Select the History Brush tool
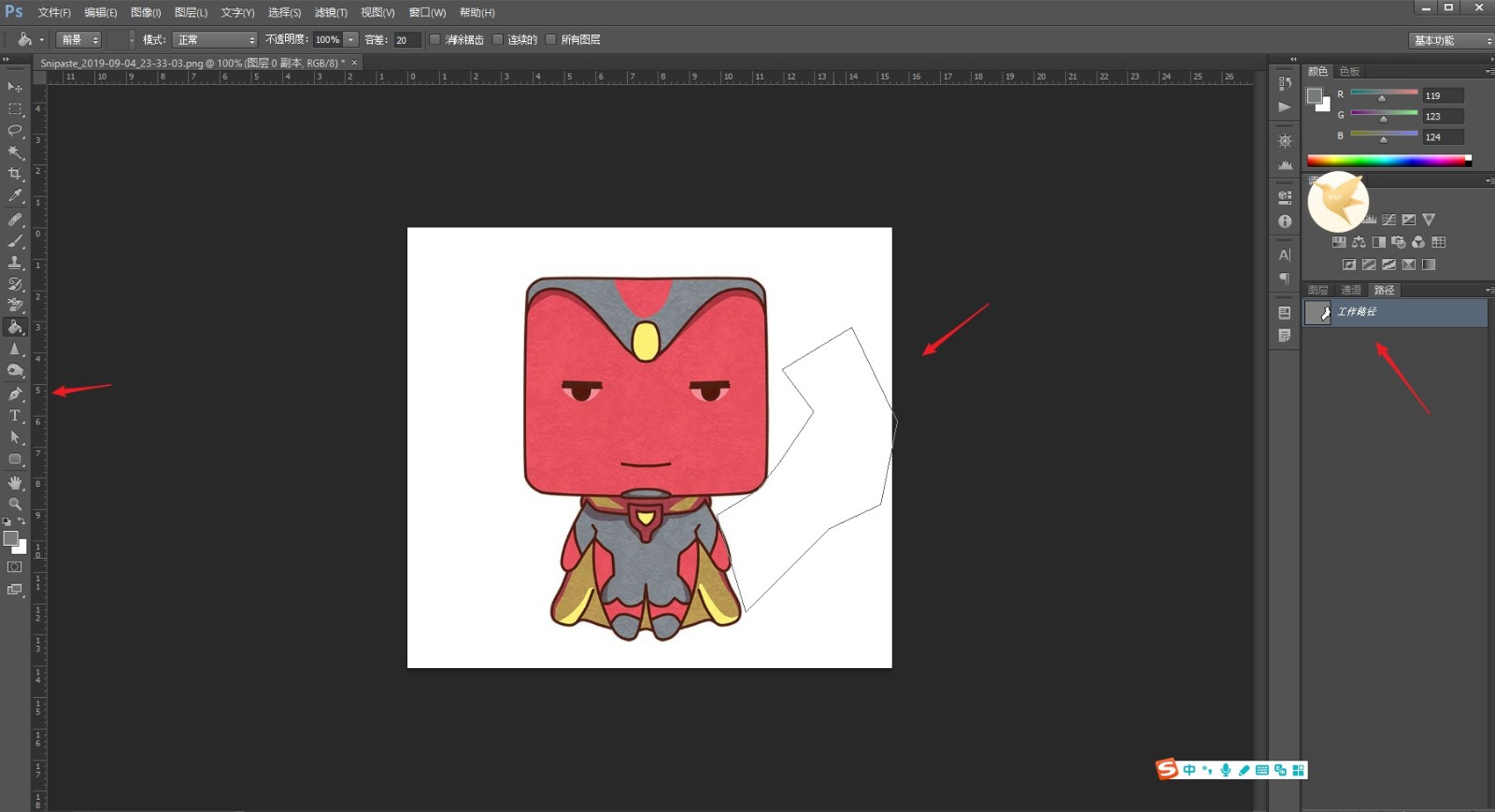 (x=15, y=284)
